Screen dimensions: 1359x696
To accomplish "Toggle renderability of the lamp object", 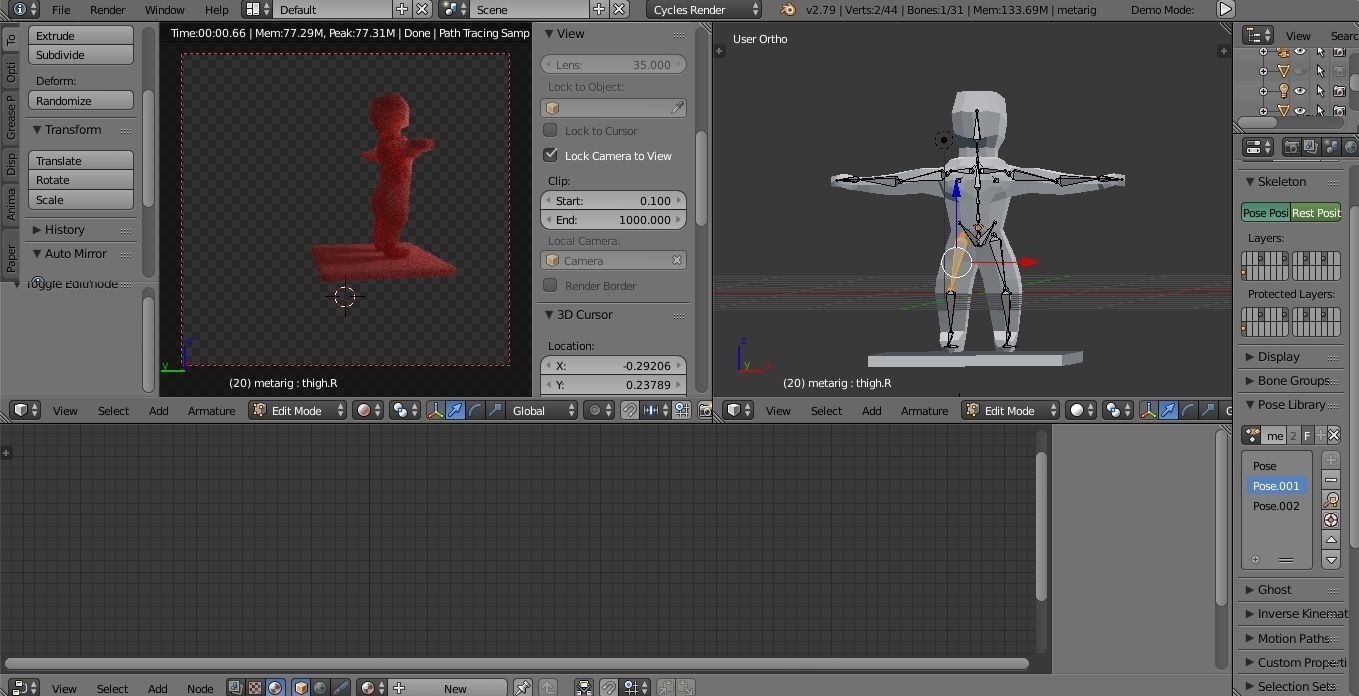I will (x=1340, y=91).
